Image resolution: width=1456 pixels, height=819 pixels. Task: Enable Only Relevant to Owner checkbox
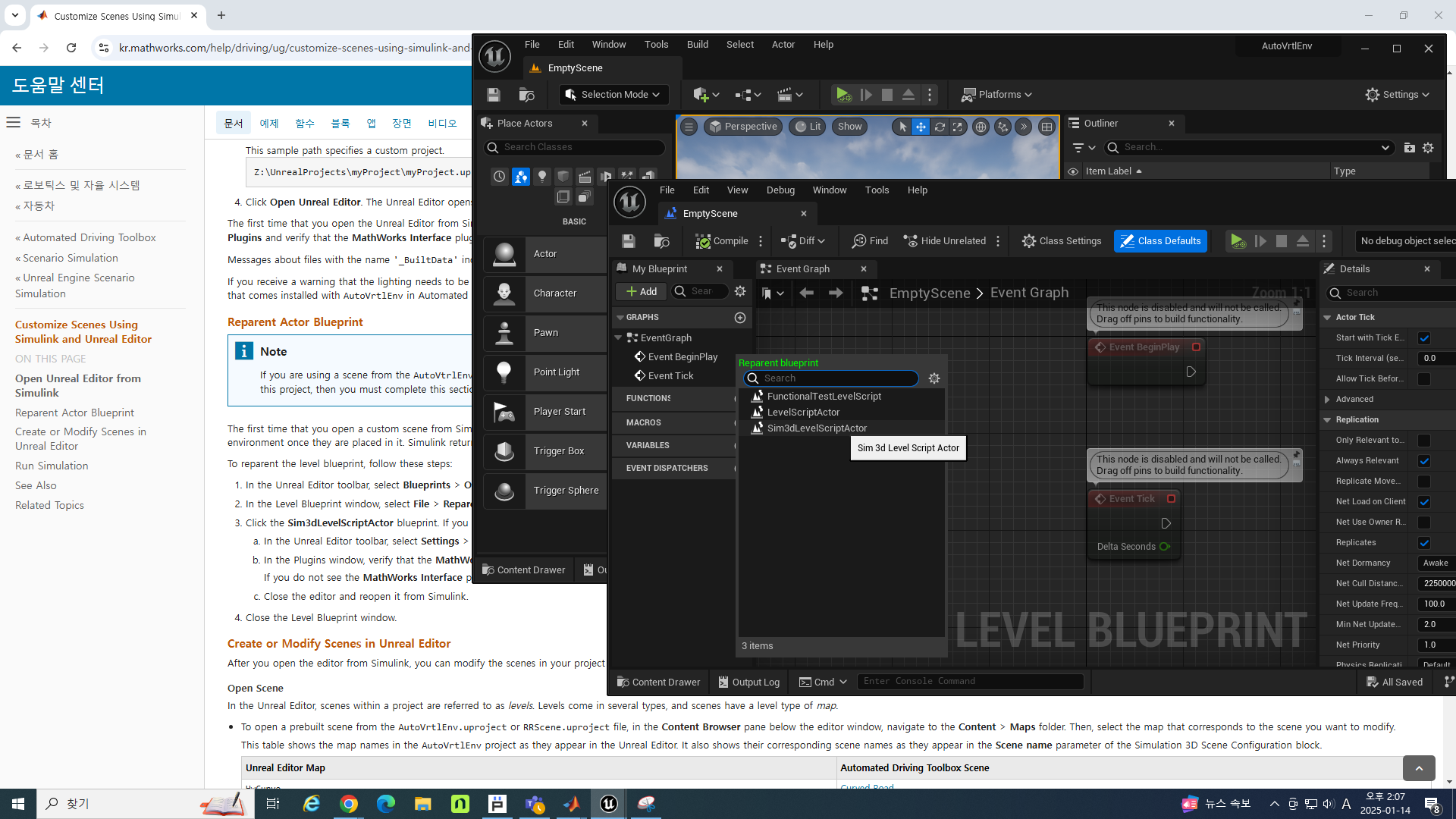pos(1424,441)
